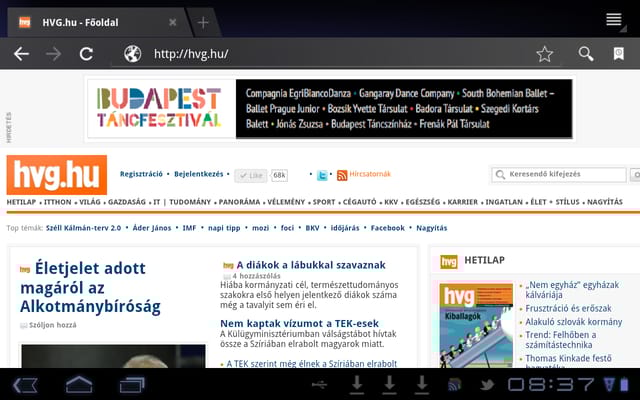
Task: Open article Nem kaptak vízumot a TEK-esek
Action: pos(299,324)
